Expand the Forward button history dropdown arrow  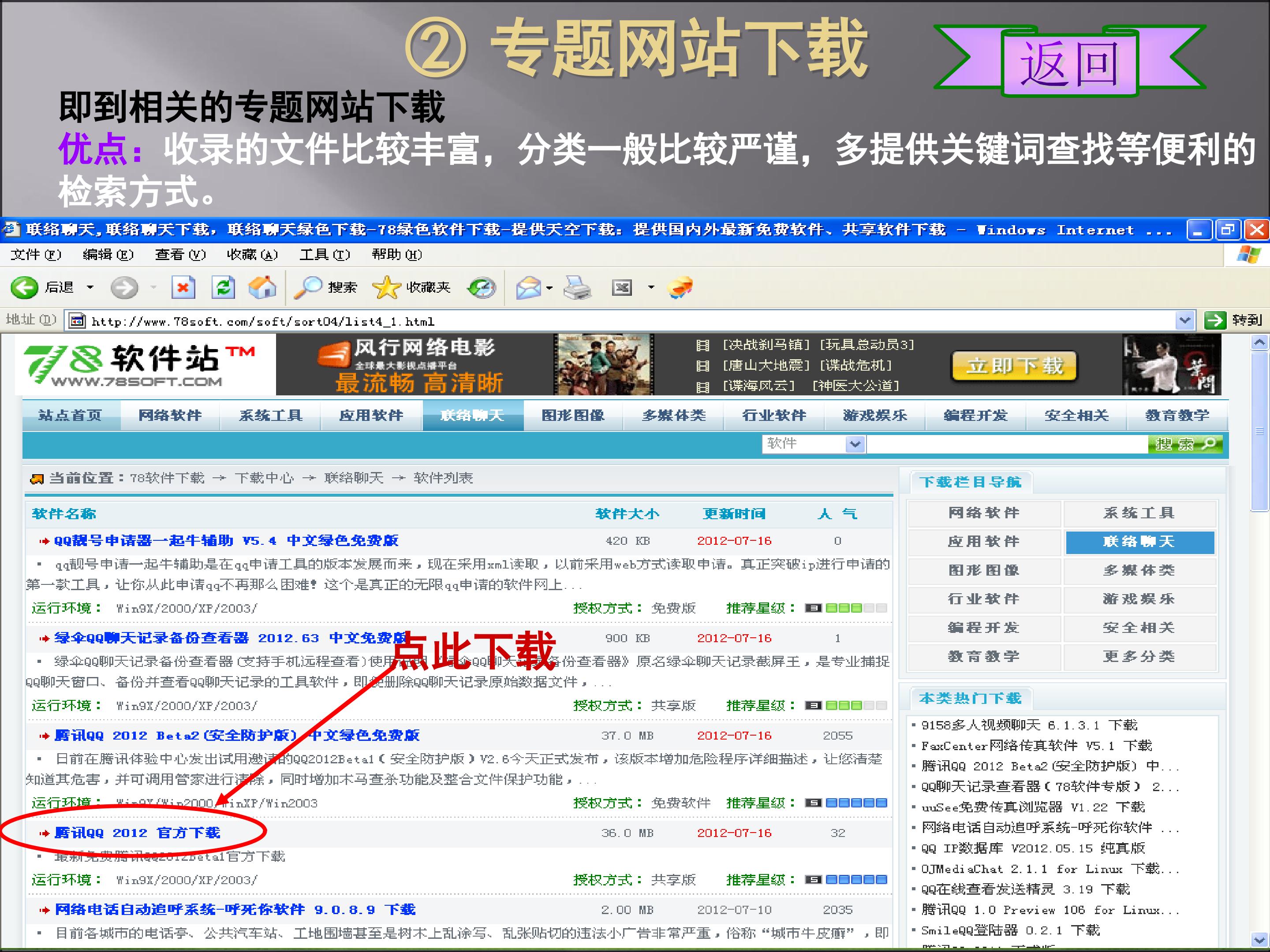[153, 287]
